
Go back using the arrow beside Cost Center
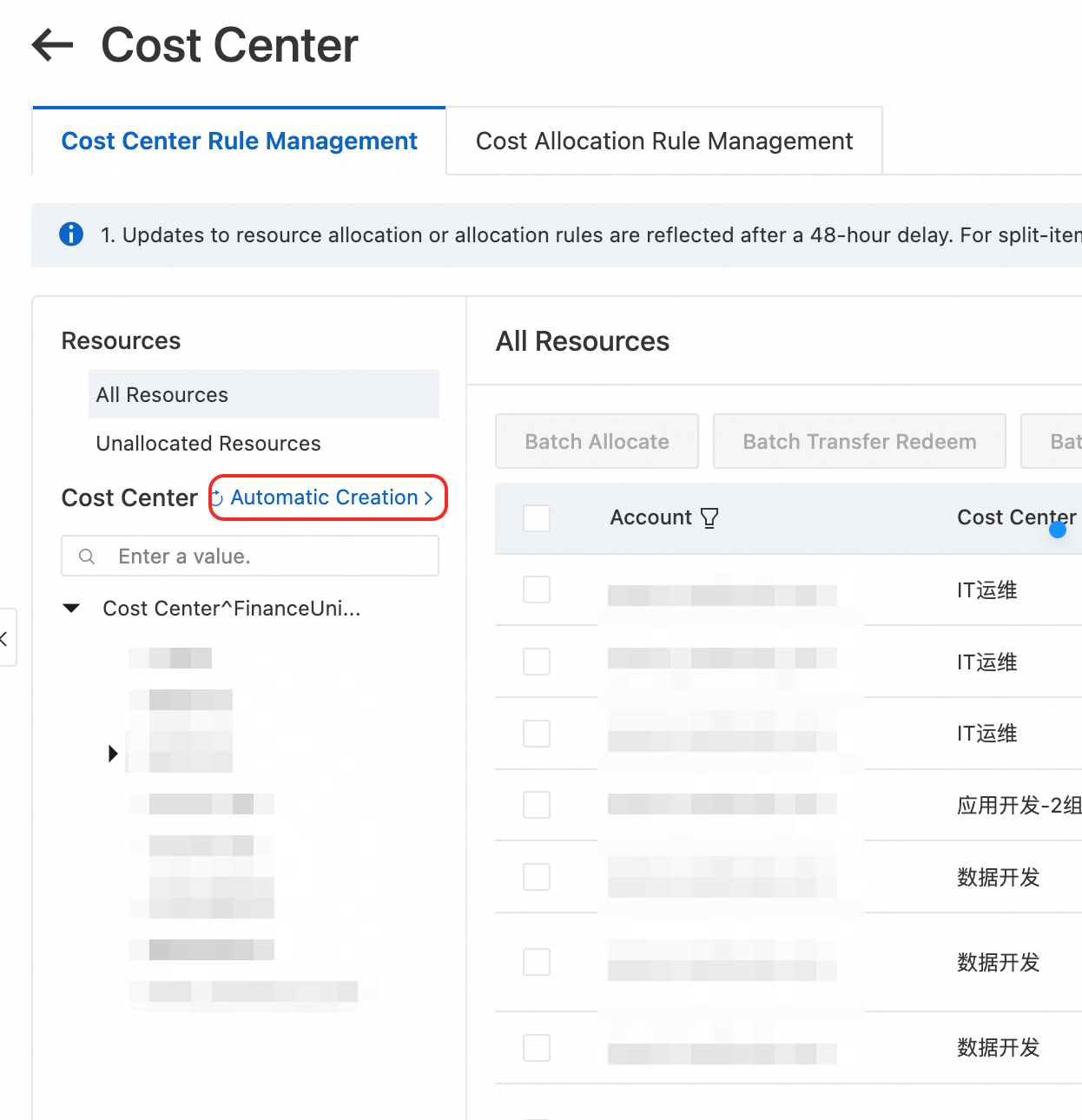pyautogui.click(x=53, y=45)
